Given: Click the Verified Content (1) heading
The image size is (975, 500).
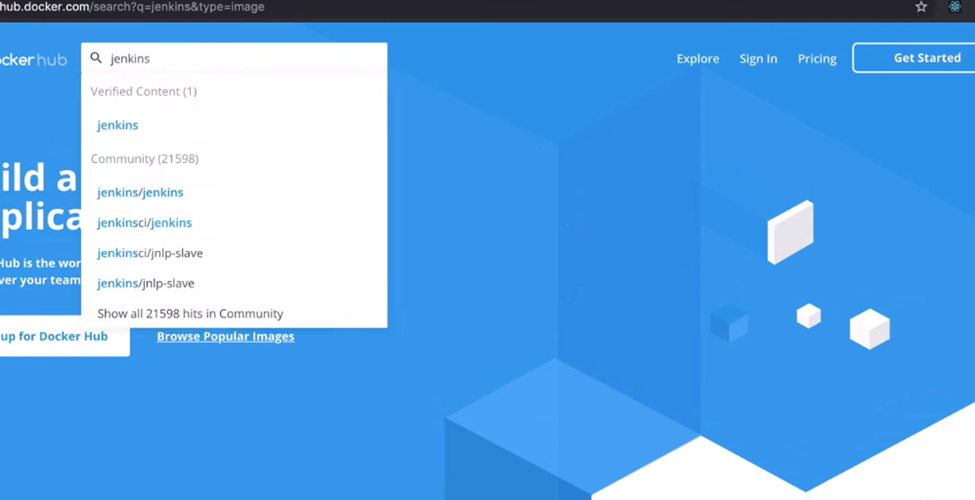Looking at the screenshot, I should [x=144, y=91].
